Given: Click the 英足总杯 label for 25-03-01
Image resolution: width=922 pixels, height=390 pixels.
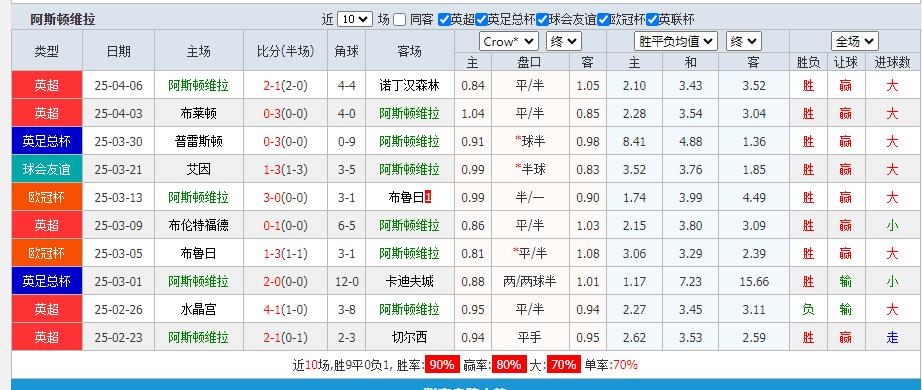Looking at the screenshot, I should [x=46, y=281].
